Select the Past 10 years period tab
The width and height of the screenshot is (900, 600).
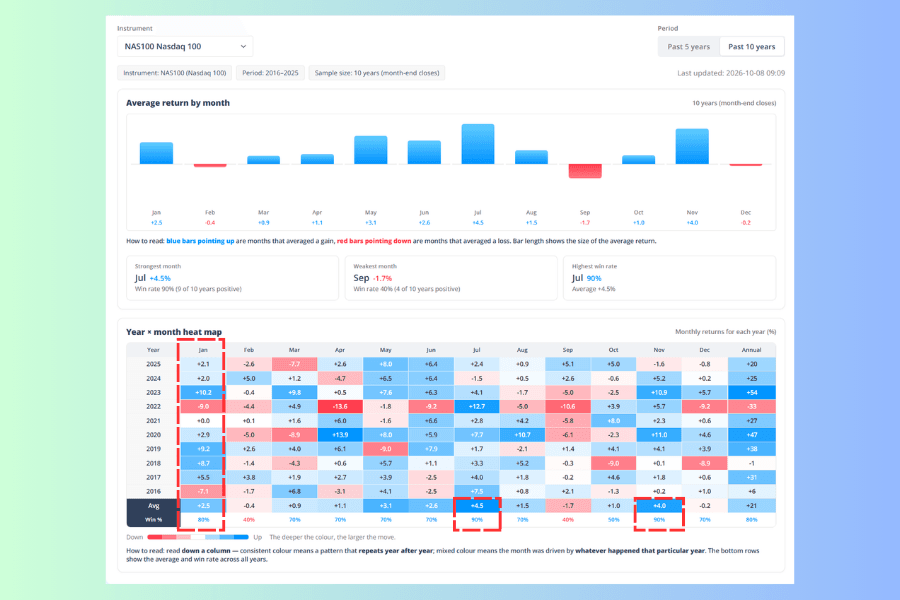[751, 47]
